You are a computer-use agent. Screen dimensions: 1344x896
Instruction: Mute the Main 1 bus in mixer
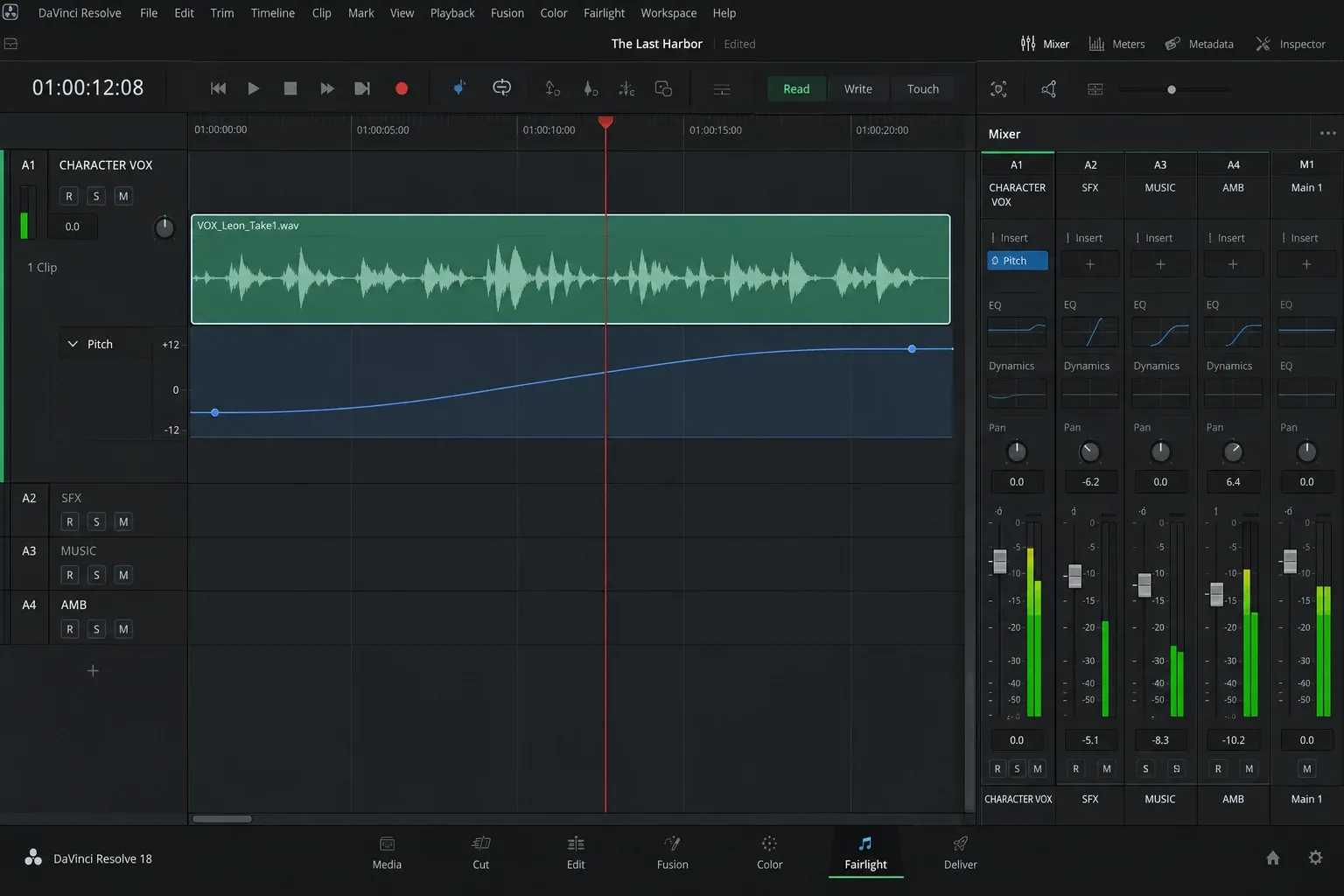click(1306, 769)
